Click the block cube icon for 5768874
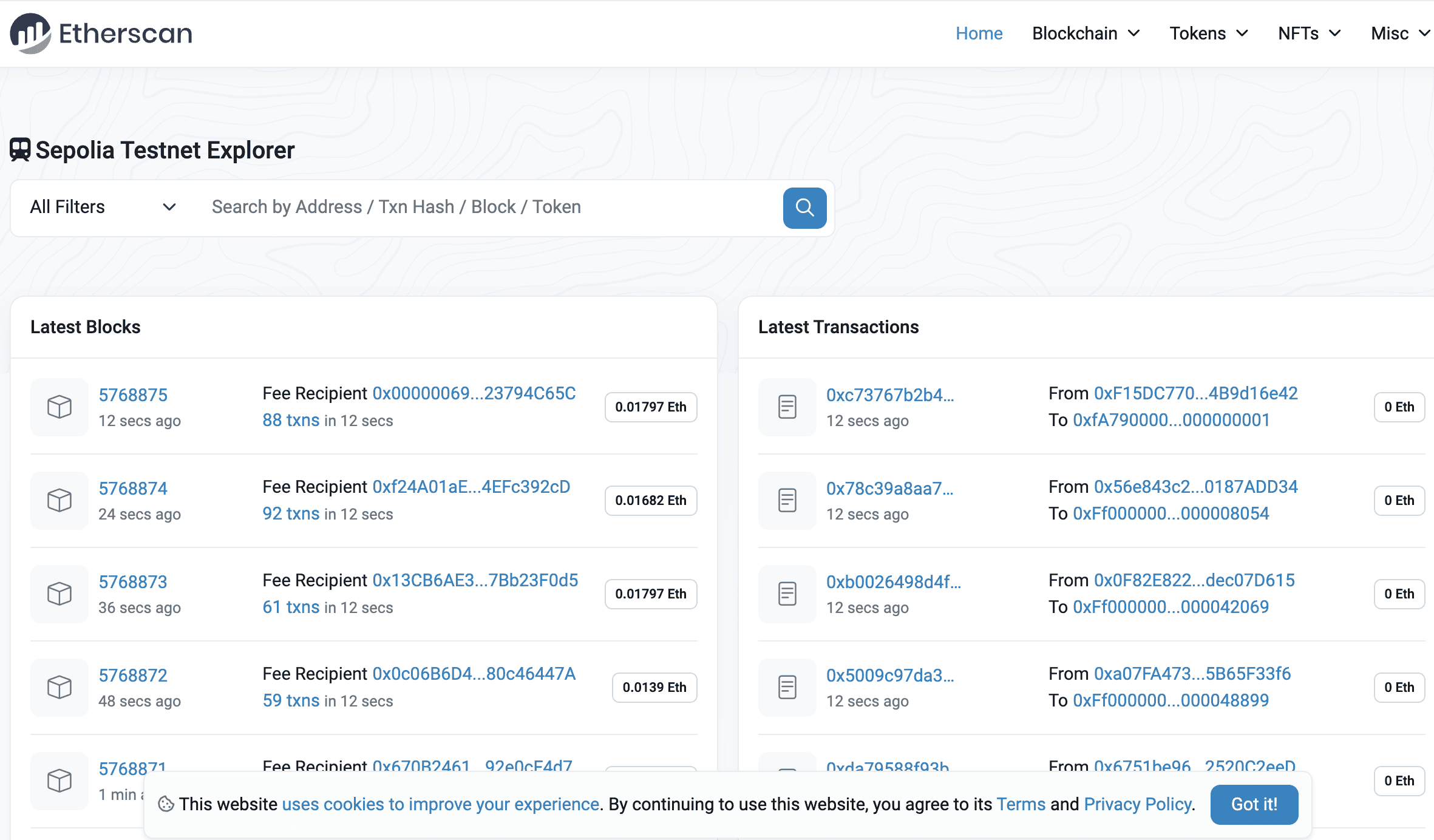 point(59,500)
